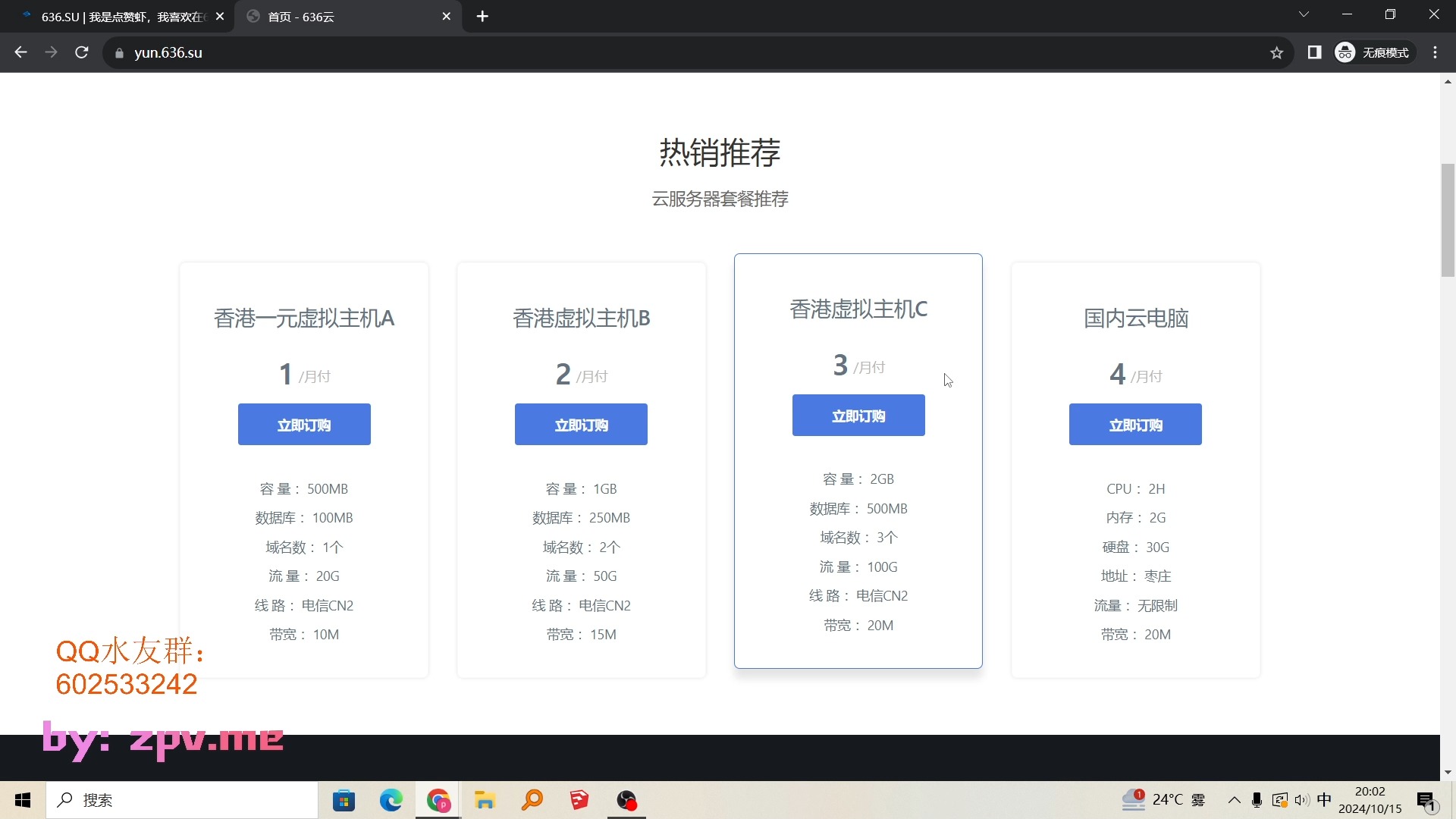Screen dimensions: 1456x819
Task: Open a new tab with plus button
Action: coord(482,16)
